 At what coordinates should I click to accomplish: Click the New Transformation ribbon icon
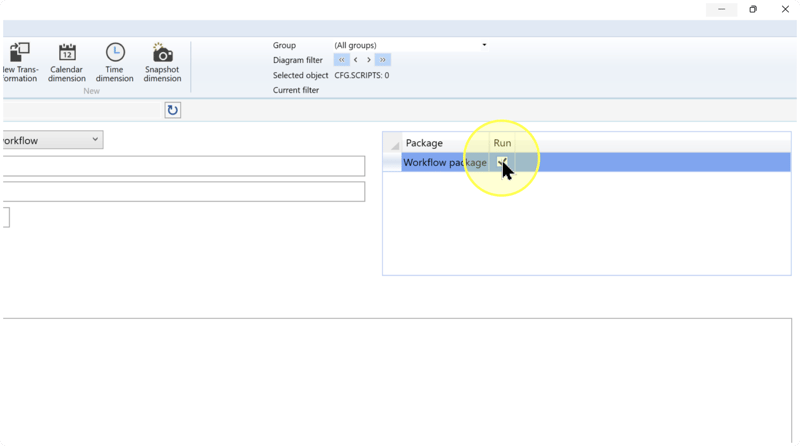(19, 62)
